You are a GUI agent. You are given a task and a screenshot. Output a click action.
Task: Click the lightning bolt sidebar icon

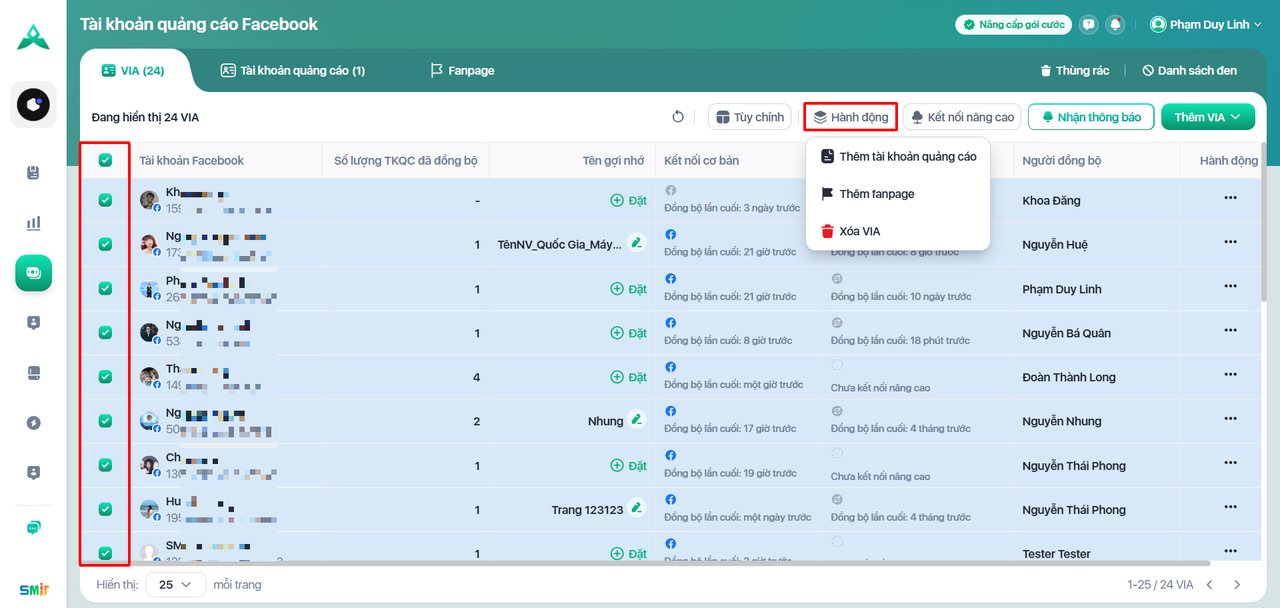point(33,423)
